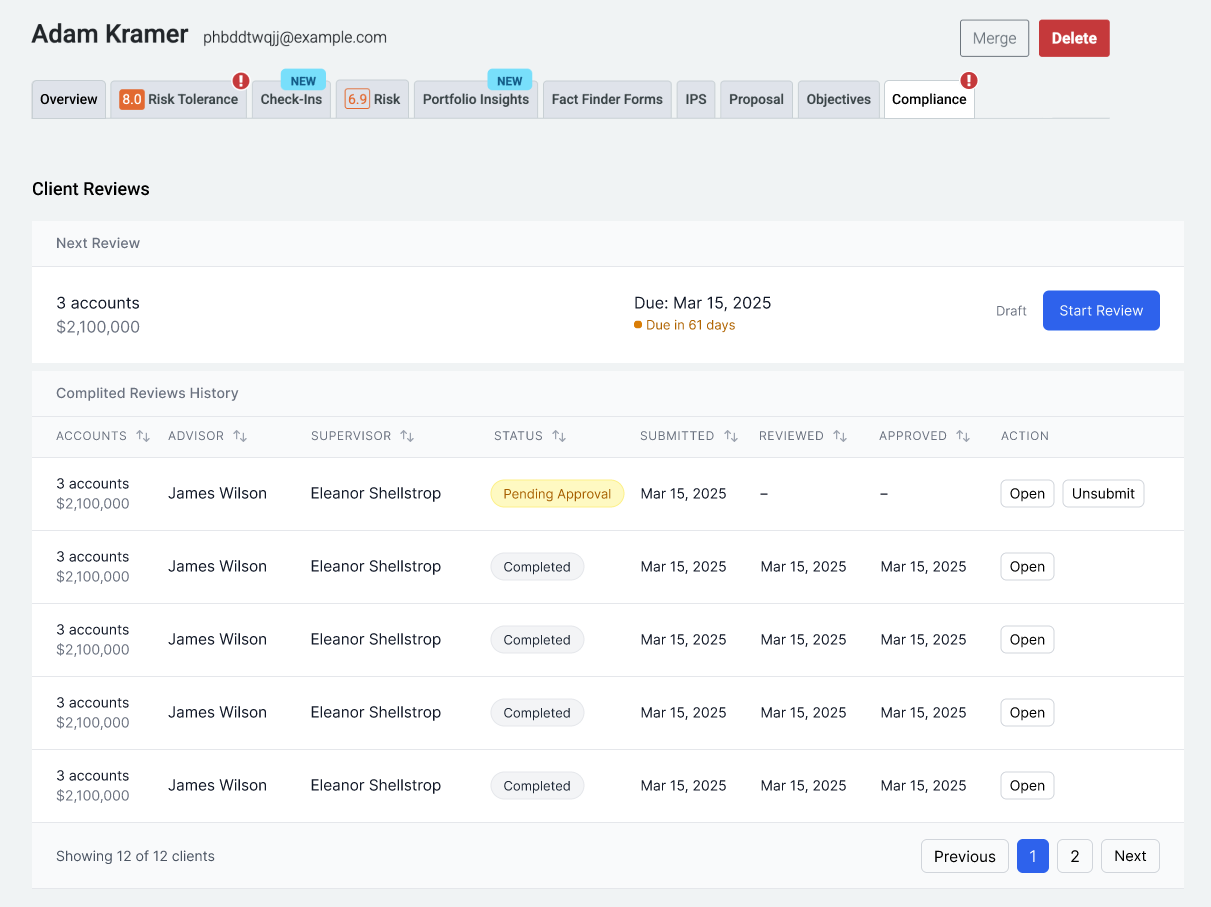Viewport: 1211px width, 907px height.
Task: Click the Status column sort icon
Action: 559,436
